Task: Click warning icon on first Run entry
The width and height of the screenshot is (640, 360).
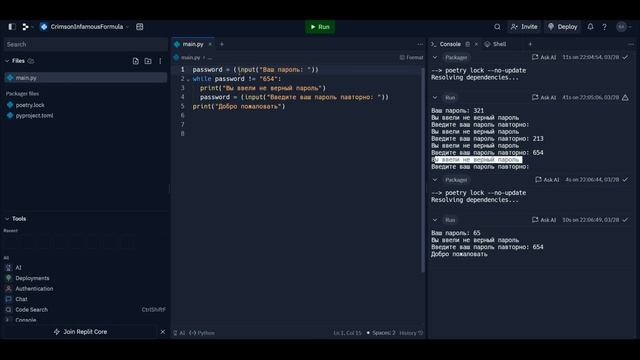Action: [625, 98]
